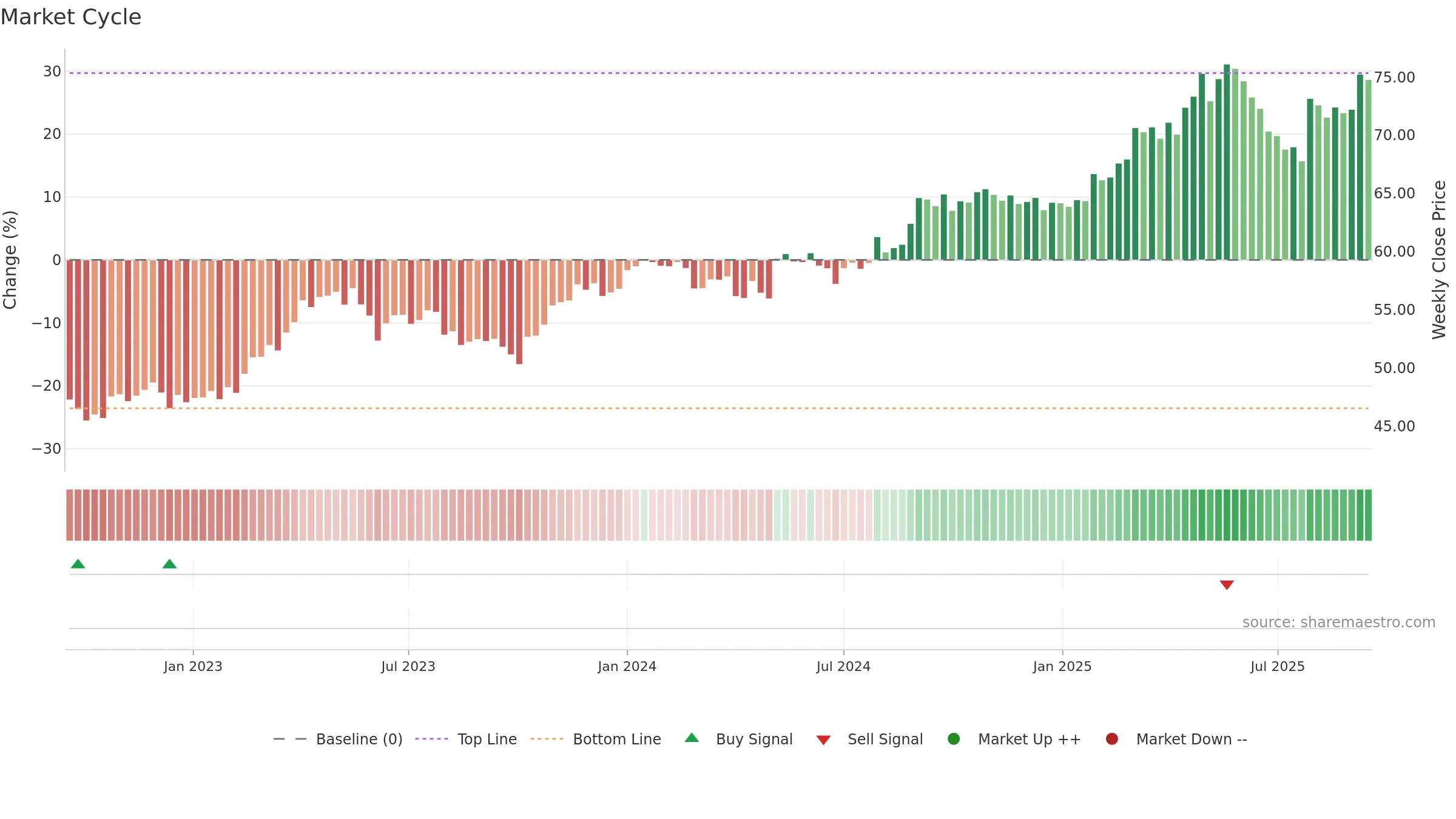This screenshot has height=819, width=1456.
Task: Click the leftmost dark red heatmap strip cell
Action: [70, 515]
